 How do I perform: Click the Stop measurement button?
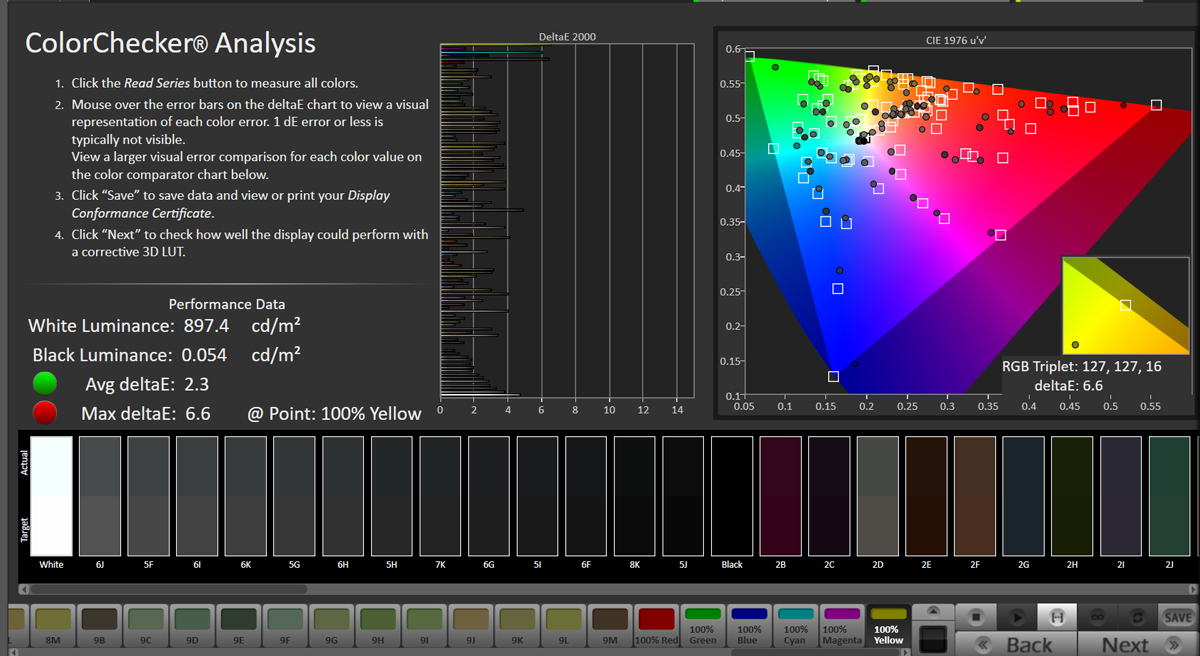977,618
